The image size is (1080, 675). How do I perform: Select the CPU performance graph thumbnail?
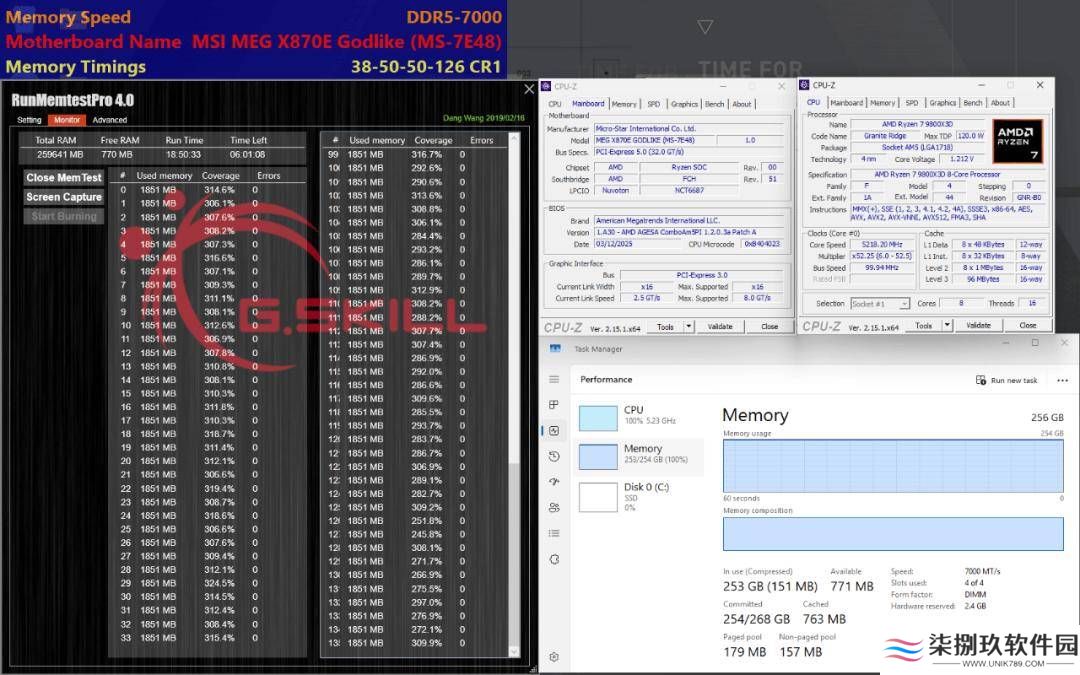coord(598,418)
